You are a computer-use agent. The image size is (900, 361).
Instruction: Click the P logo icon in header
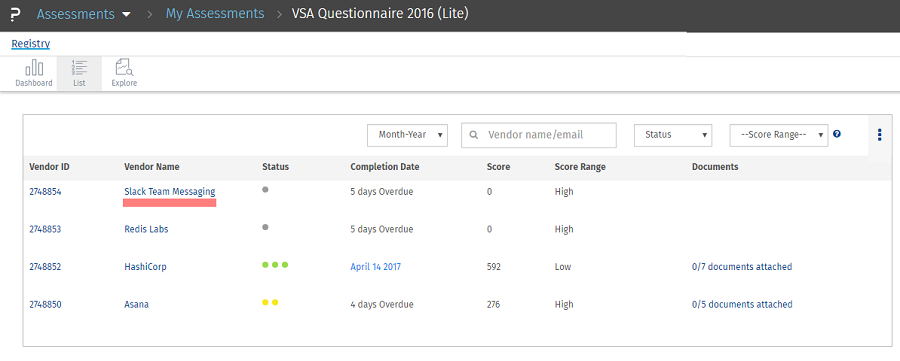pos(15,14)
